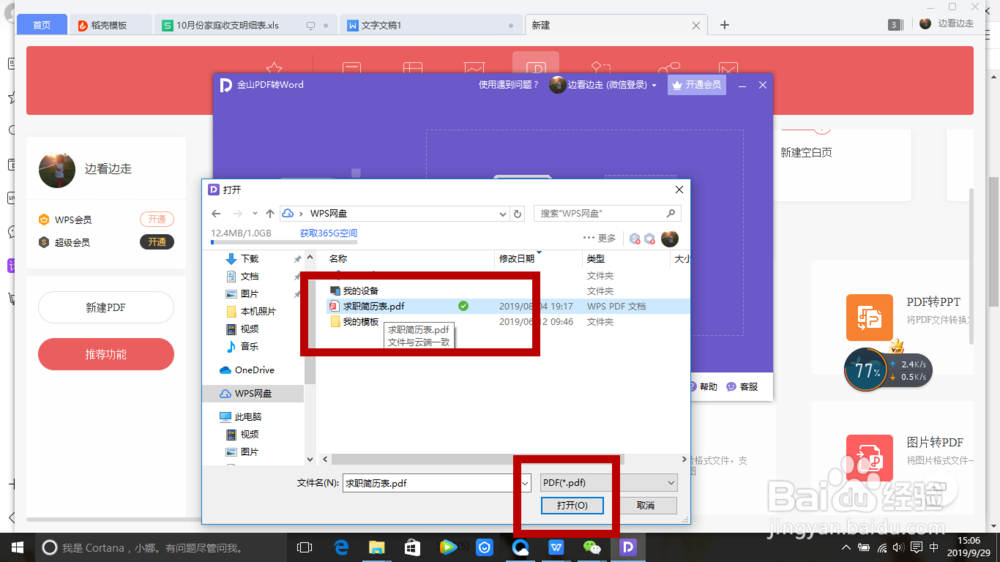Open Windows Start menu

(x=17, y=547)
